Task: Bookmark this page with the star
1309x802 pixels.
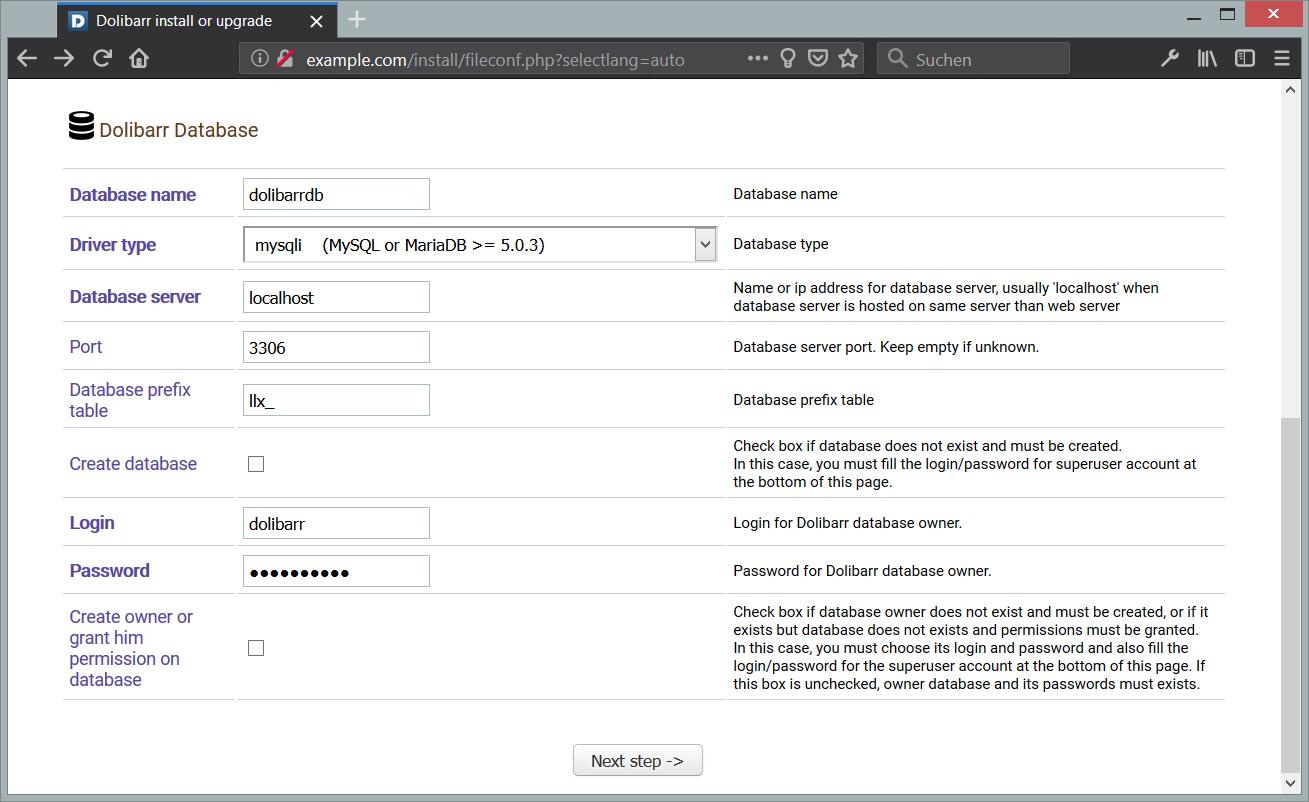Action: (848, 58)
